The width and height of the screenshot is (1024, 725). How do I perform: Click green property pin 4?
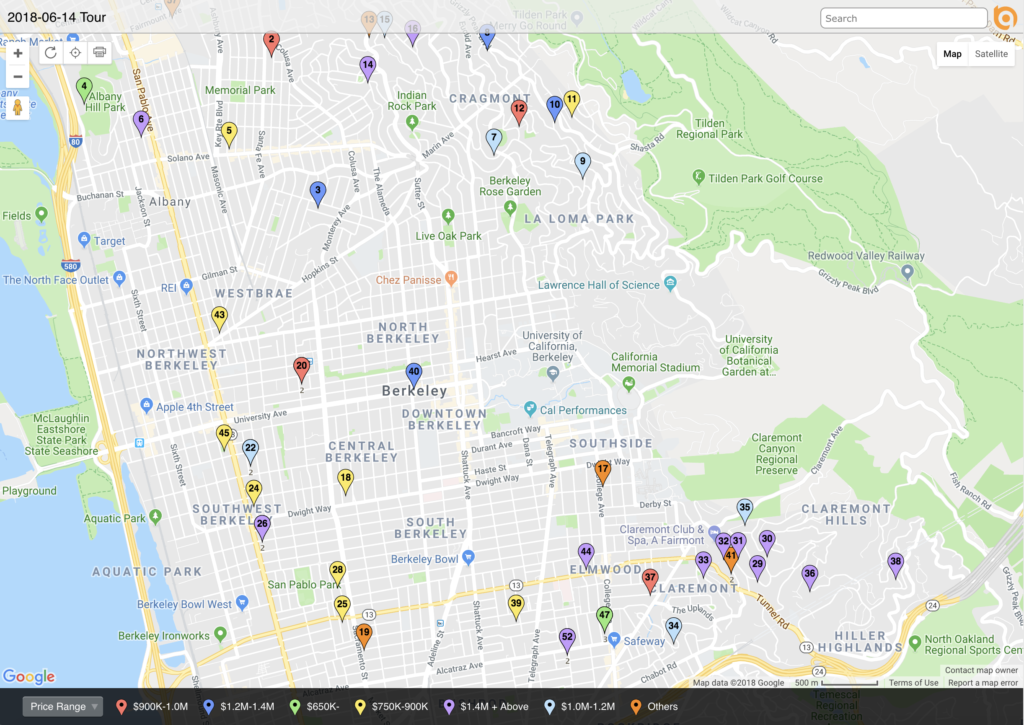point(84,89)
